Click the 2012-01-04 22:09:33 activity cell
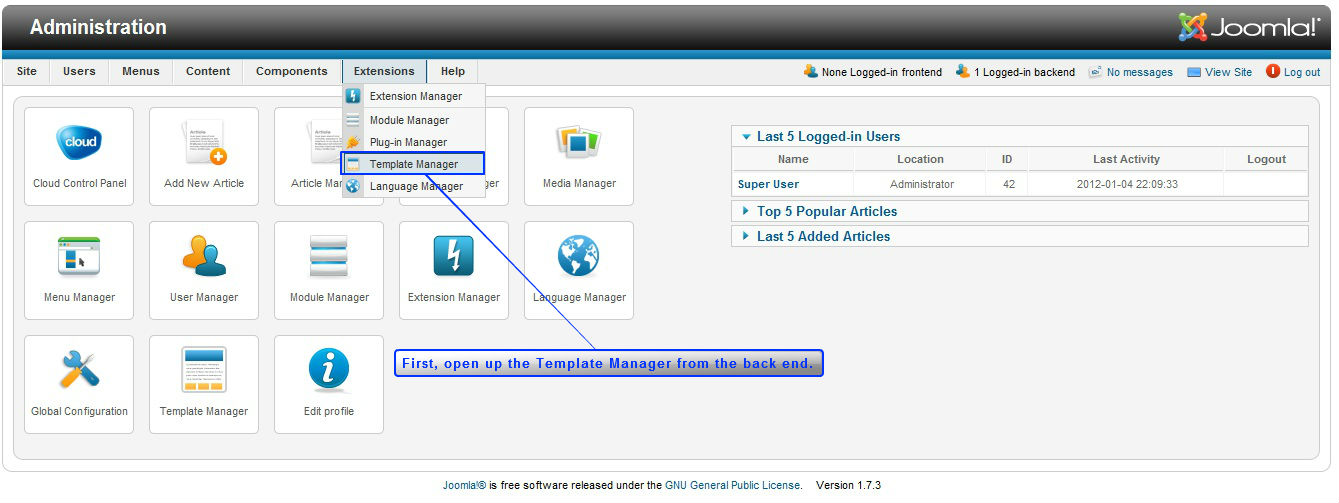Viewport: 1339px width, 503px height. 1127,184
